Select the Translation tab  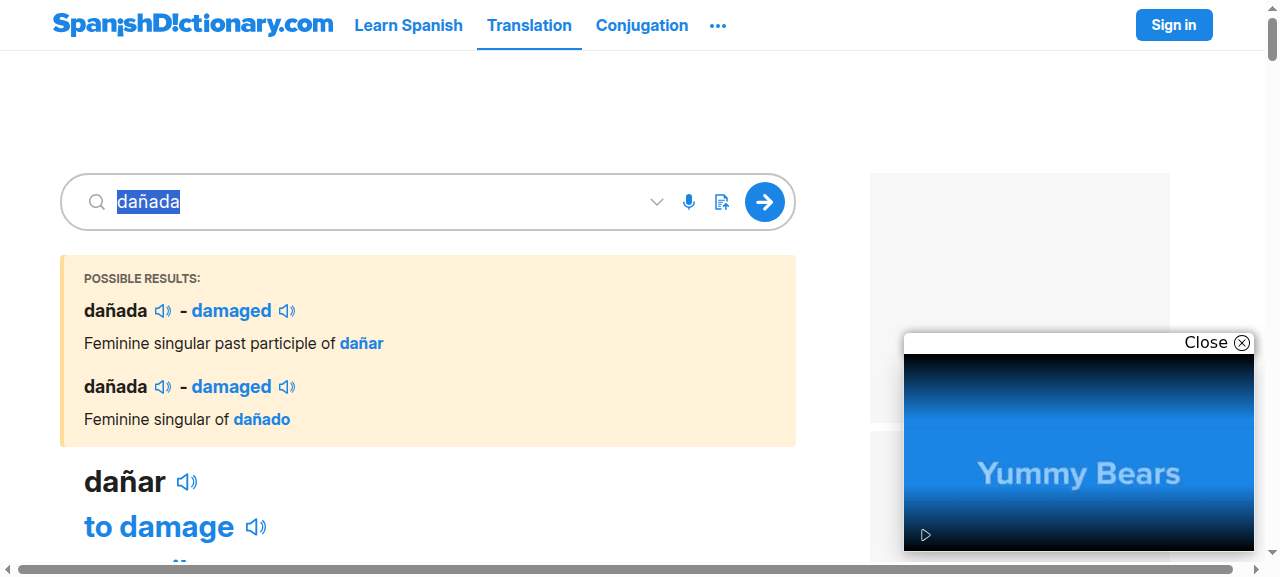point(529,25)
